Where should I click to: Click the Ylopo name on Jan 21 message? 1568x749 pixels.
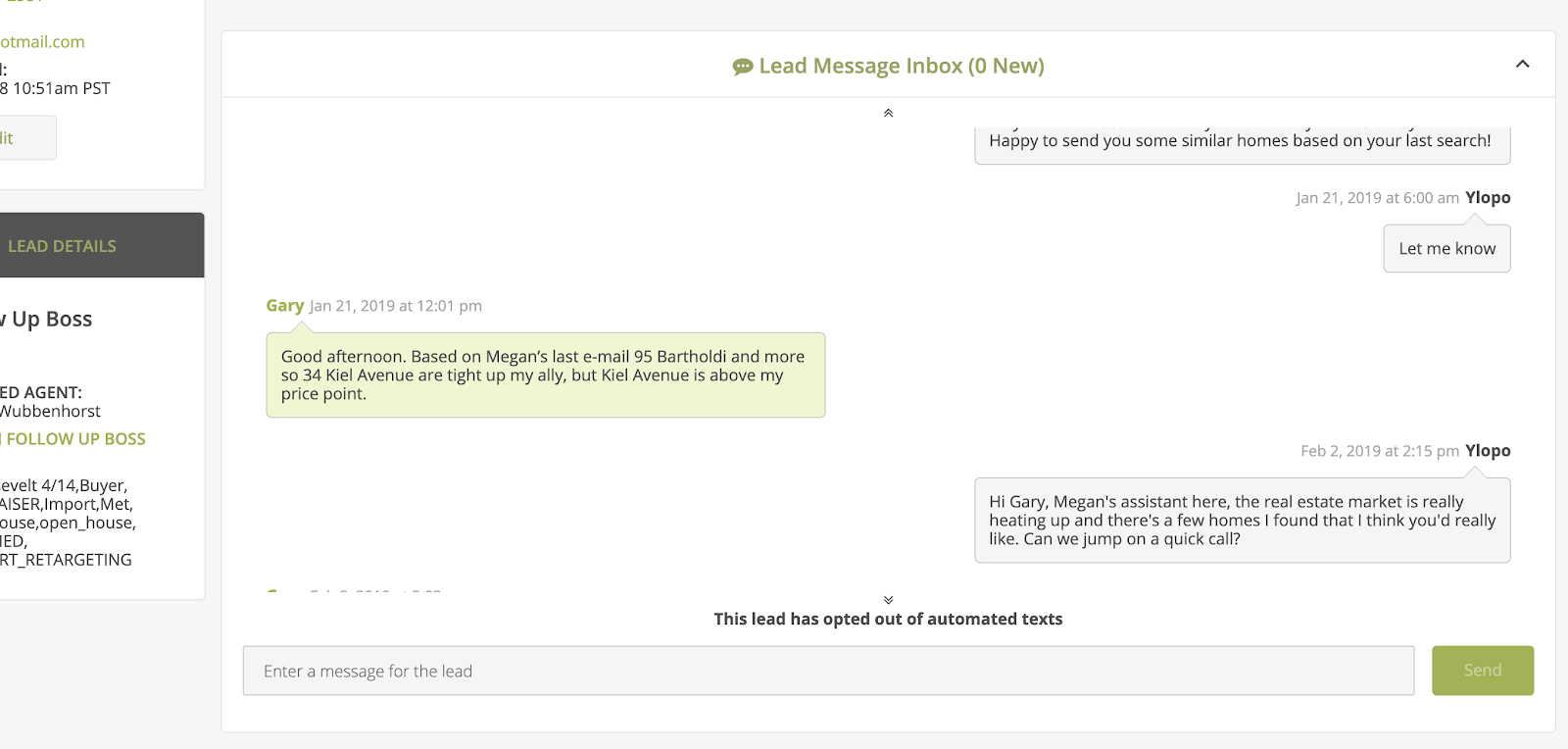click(1488, 198)
